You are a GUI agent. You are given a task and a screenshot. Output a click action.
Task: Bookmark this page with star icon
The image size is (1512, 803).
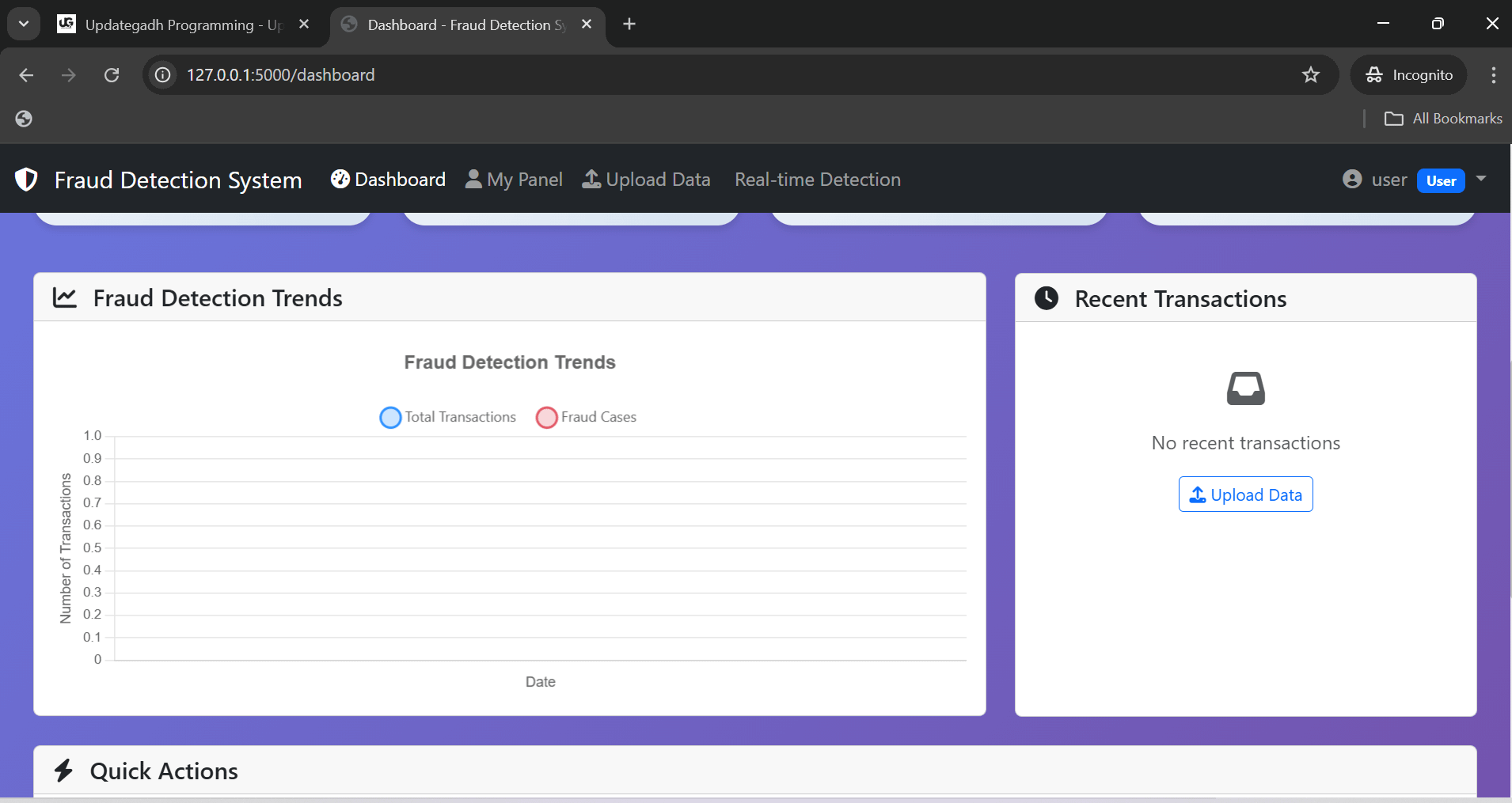(1311, 75)
